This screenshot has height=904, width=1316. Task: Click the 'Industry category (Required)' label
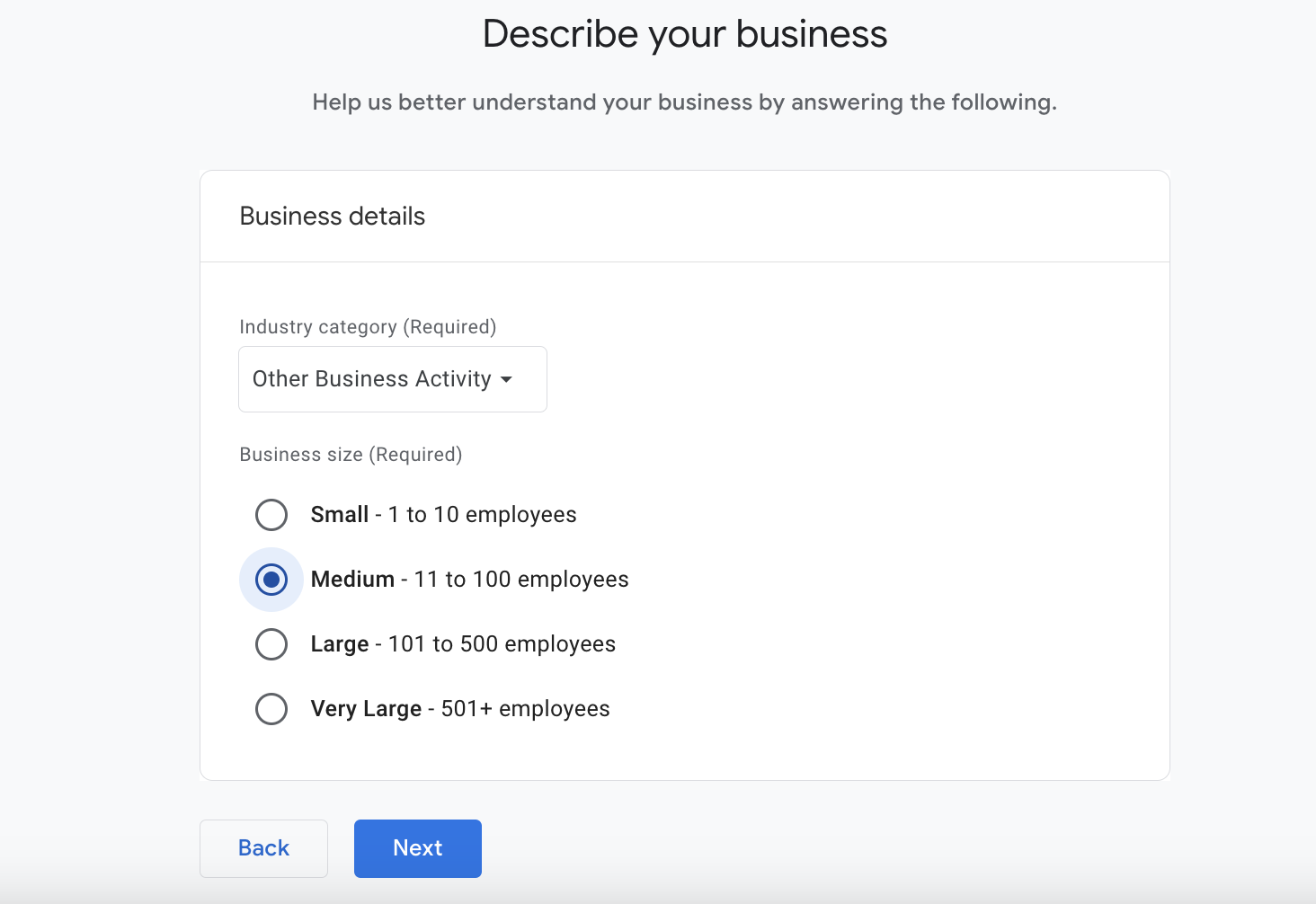point(368,327)
